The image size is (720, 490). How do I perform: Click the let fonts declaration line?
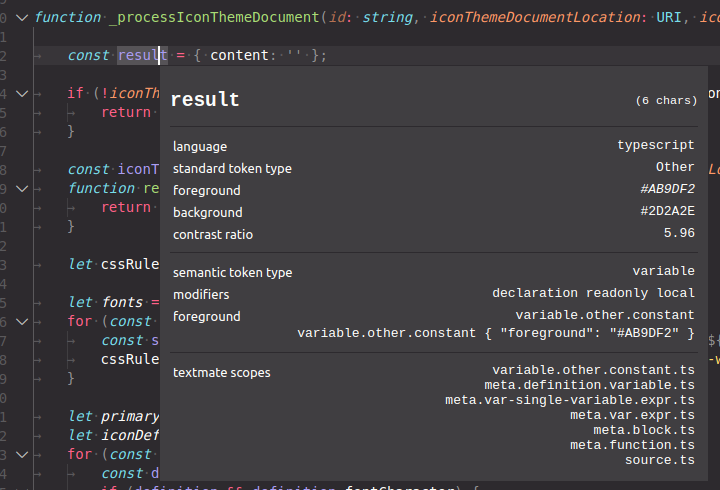(113, 302)
